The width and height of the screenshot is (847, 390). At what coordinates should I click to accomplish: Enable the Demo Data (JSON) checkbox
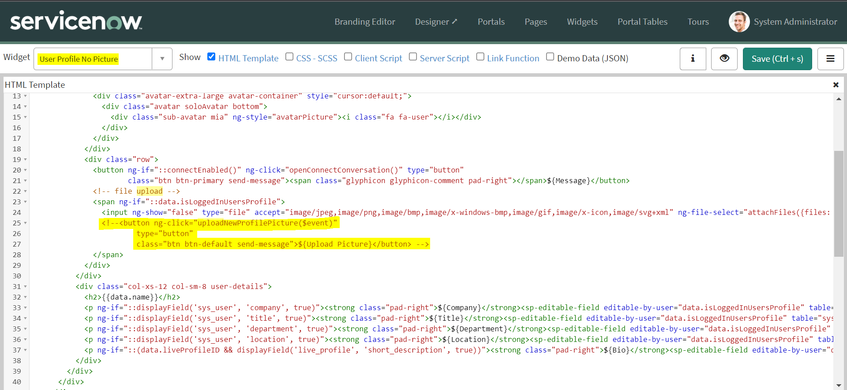550,57
